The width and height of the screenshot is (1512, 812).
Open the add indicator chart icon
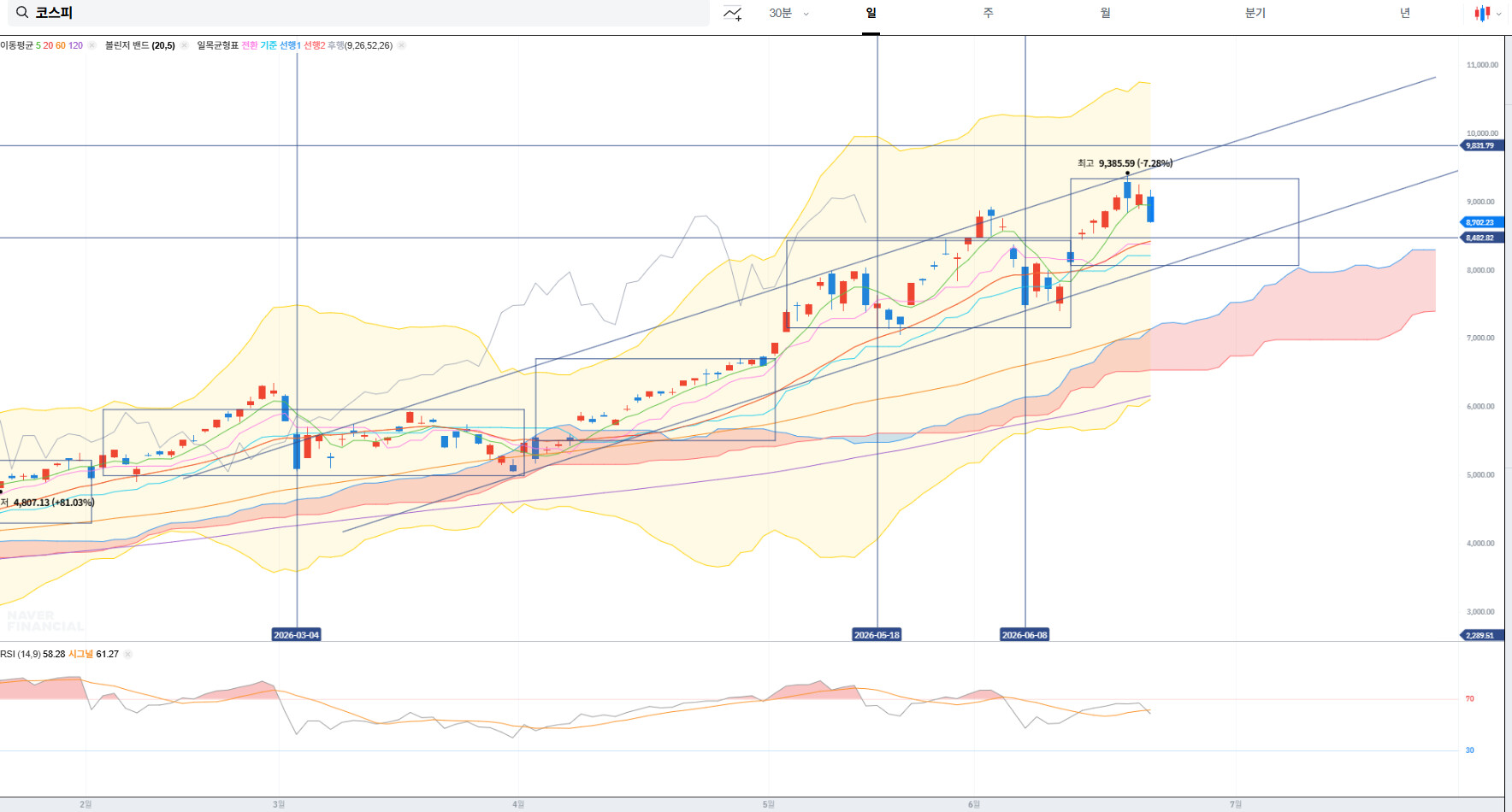(x=732, y=13)
